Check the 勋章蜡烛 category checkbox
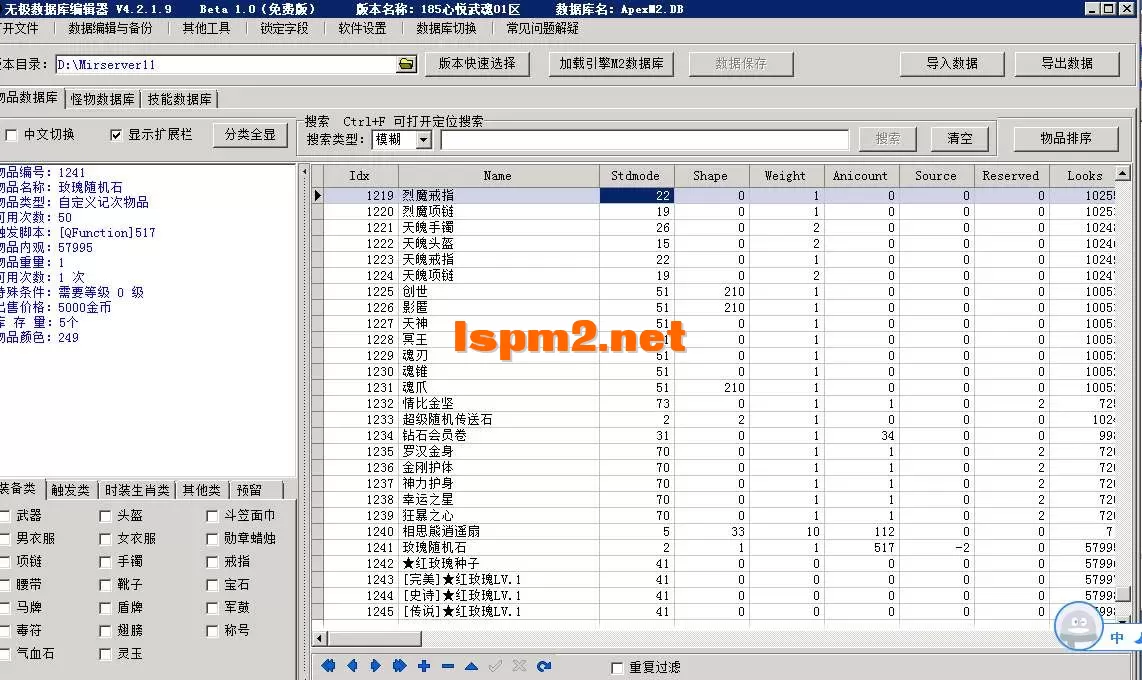1142x680 pixels. pos(212,539)
